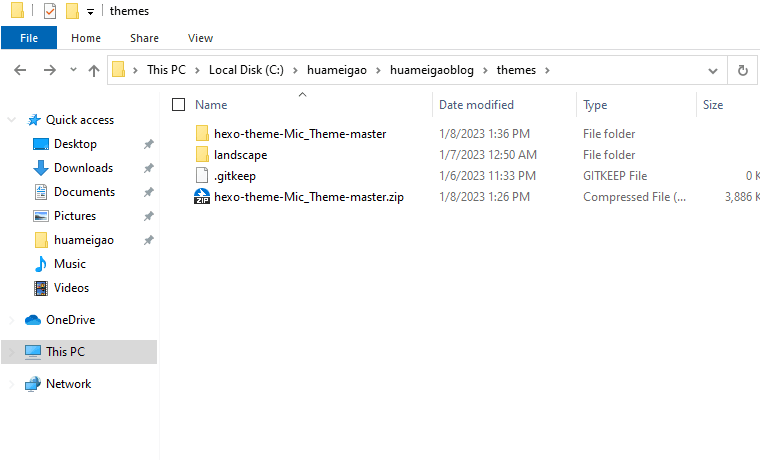Switch to the View ribbon tab
Viewport: 760px width, 460px height.
[x=200, y=38]
